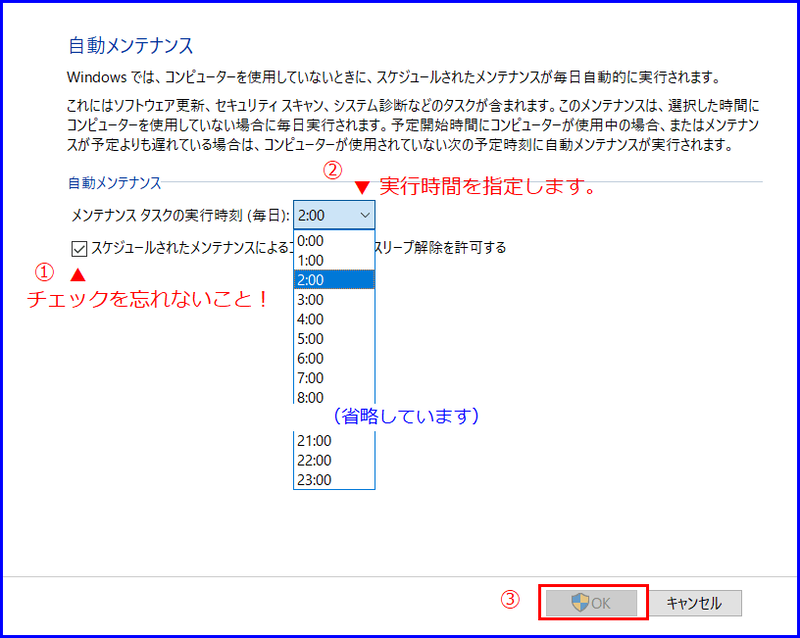The width and height of the screenshot is (800, 638).
Task: Click the 自動メンテナンス group label
Action: [x=115, y=183]
